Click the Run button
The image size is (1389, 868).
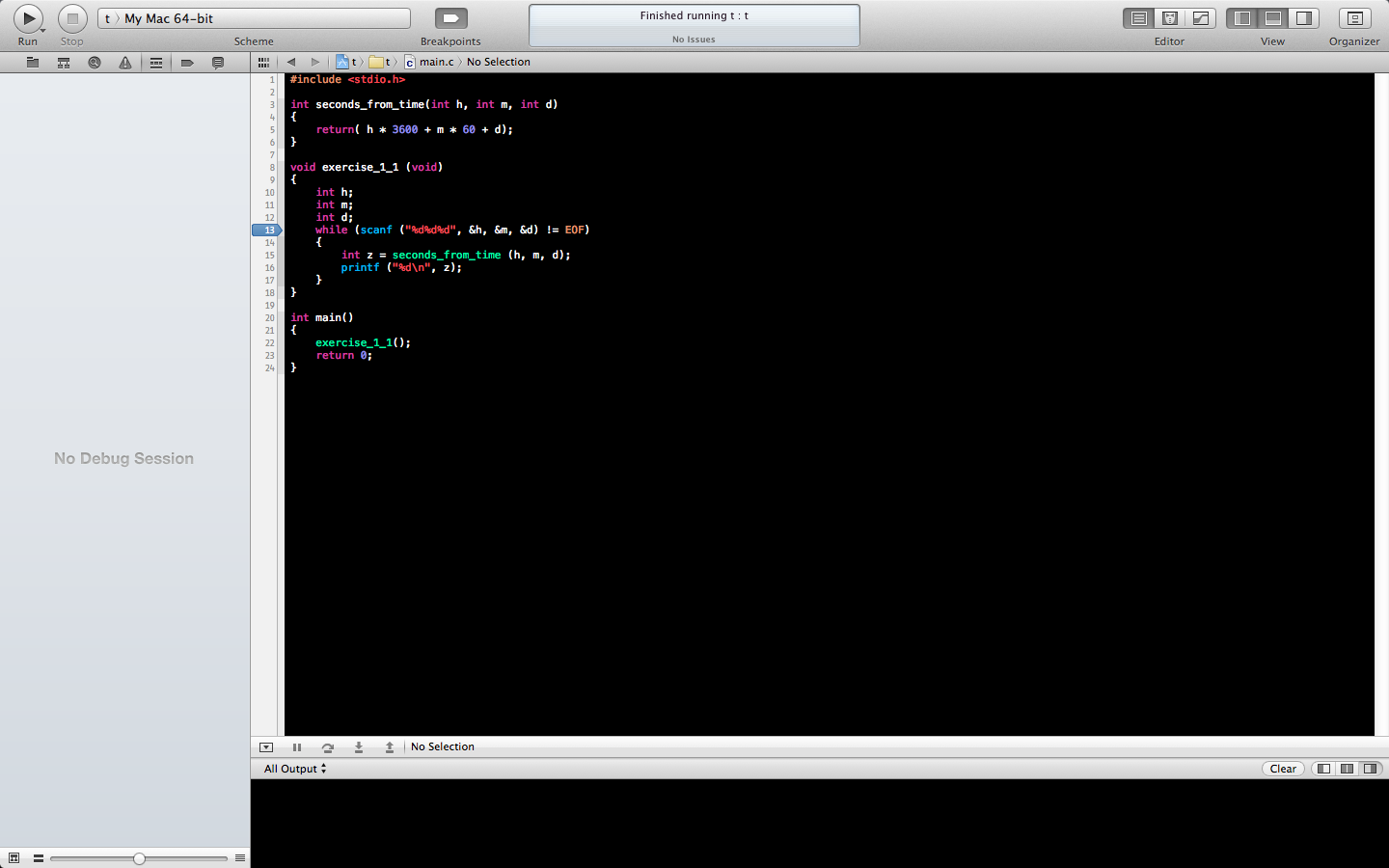pos(28,18)
